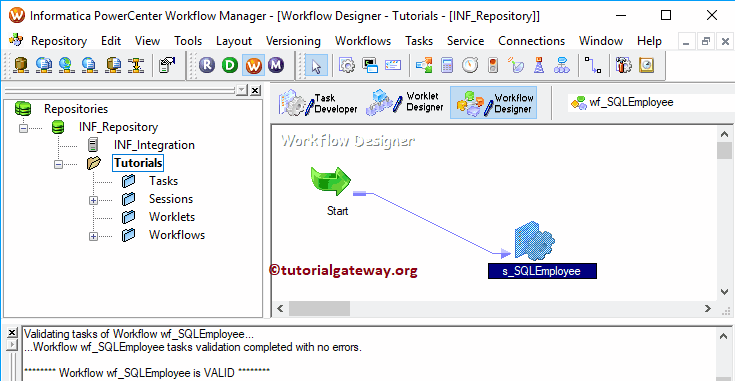Switch to the Task Developer tool
This screenshot has width=735, height=381.
(x=318, y=103)
